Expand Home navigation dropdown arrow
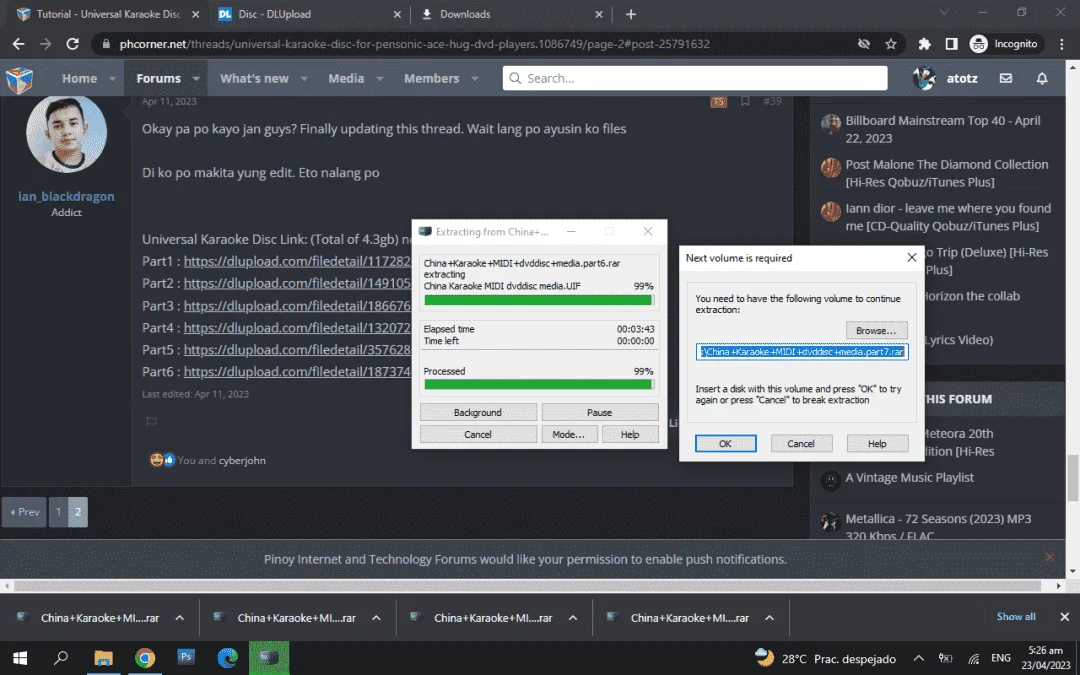The height and width of the screenshot is (675, 1080). (x=112, y=79)
